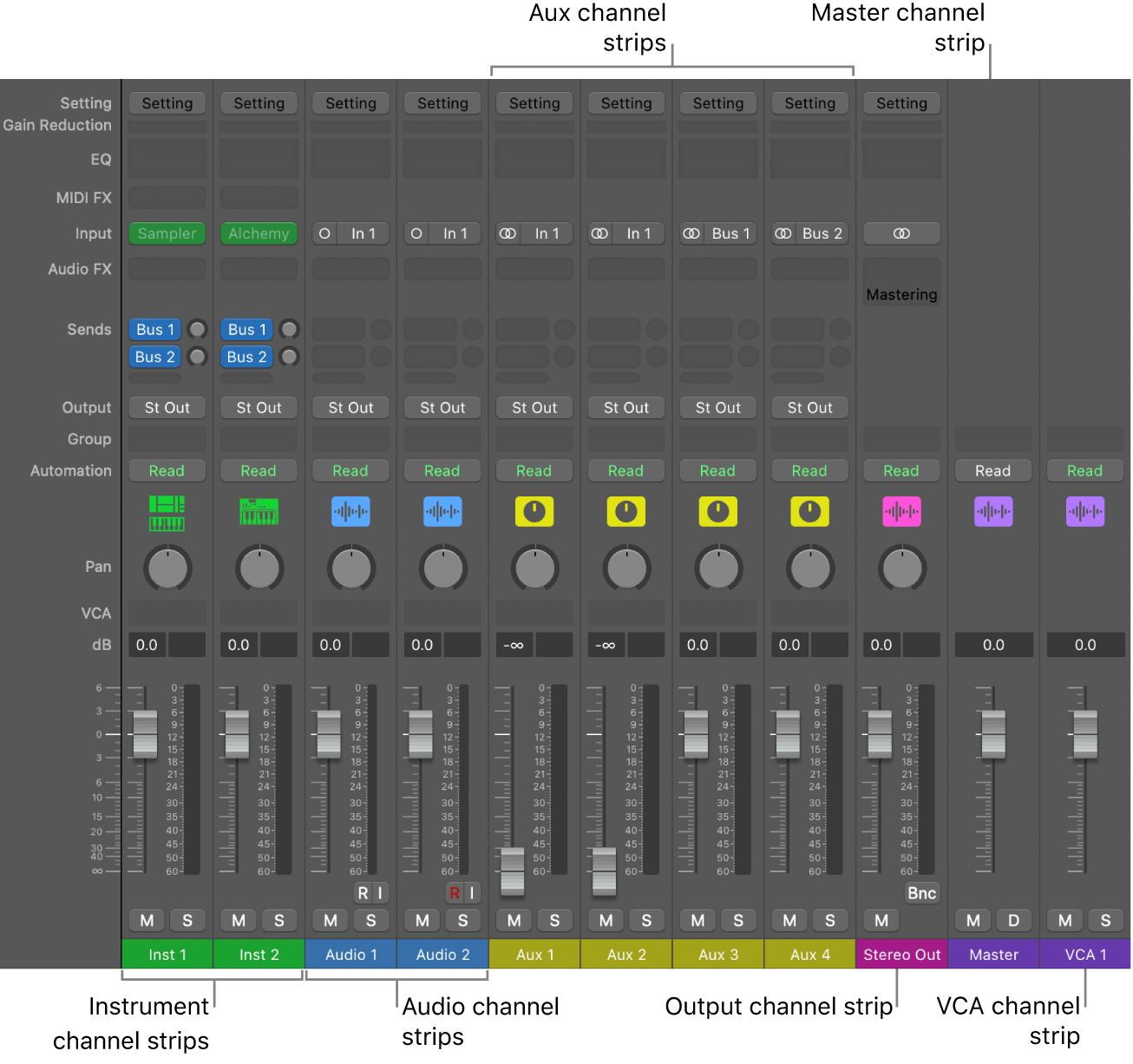Open the Read automation mode on Aux 2
1133x1064 pixels.
coord(625,470)
